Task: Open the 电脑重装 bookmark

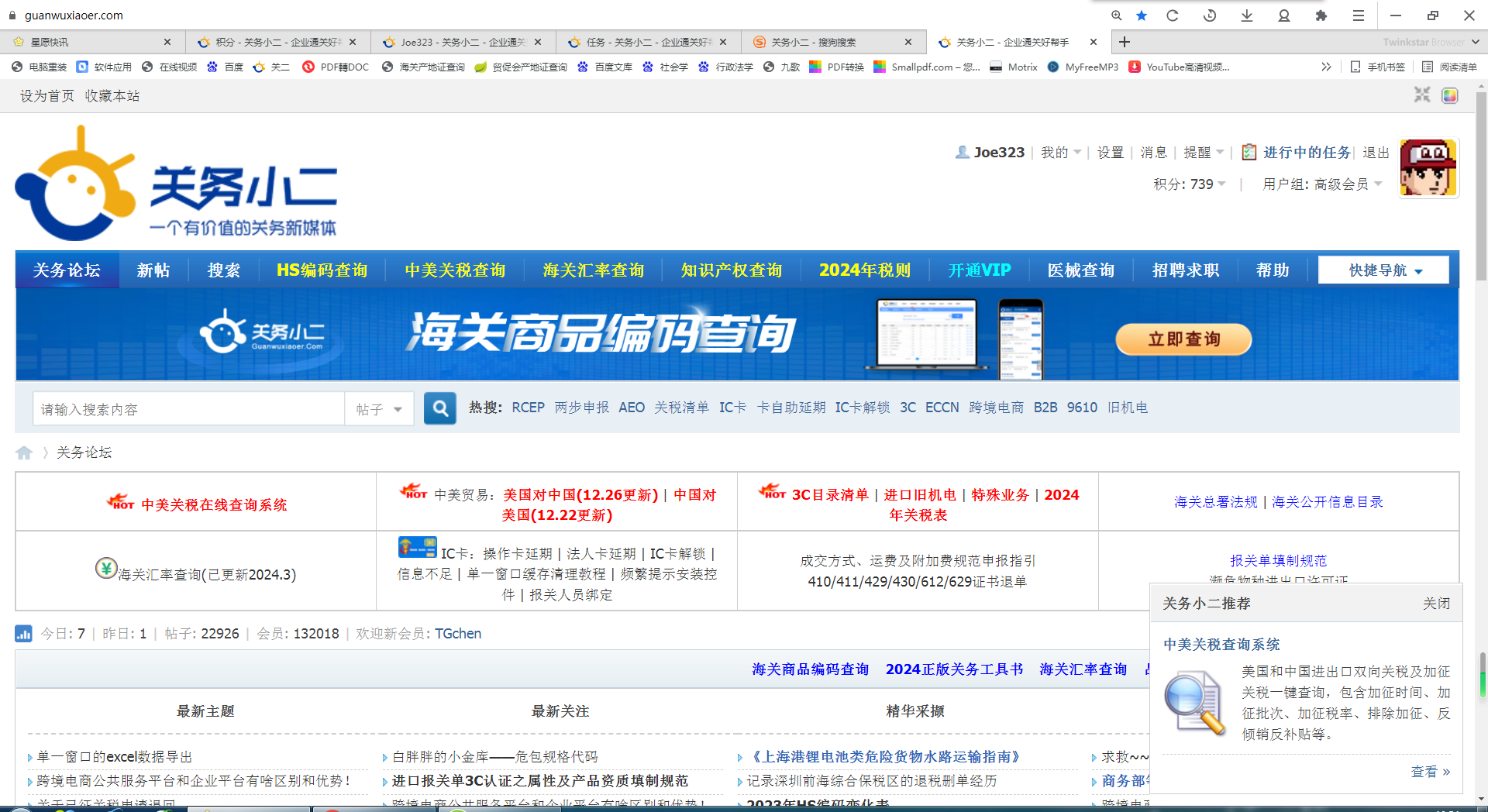Action: coord(40,67)
